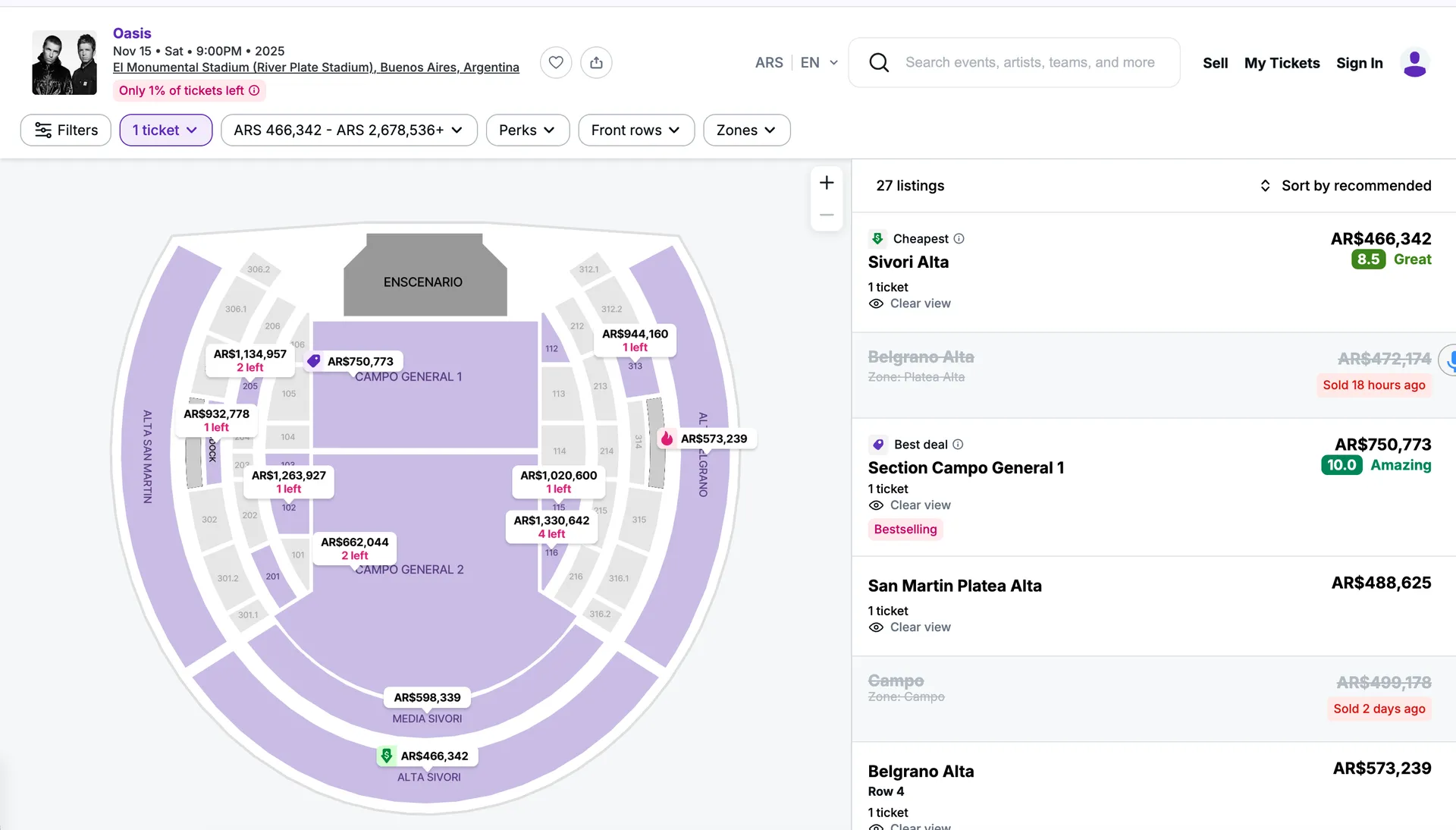1456x830 pixels.
Task: Click the Cheapest info icon
Action: point(959,238)
